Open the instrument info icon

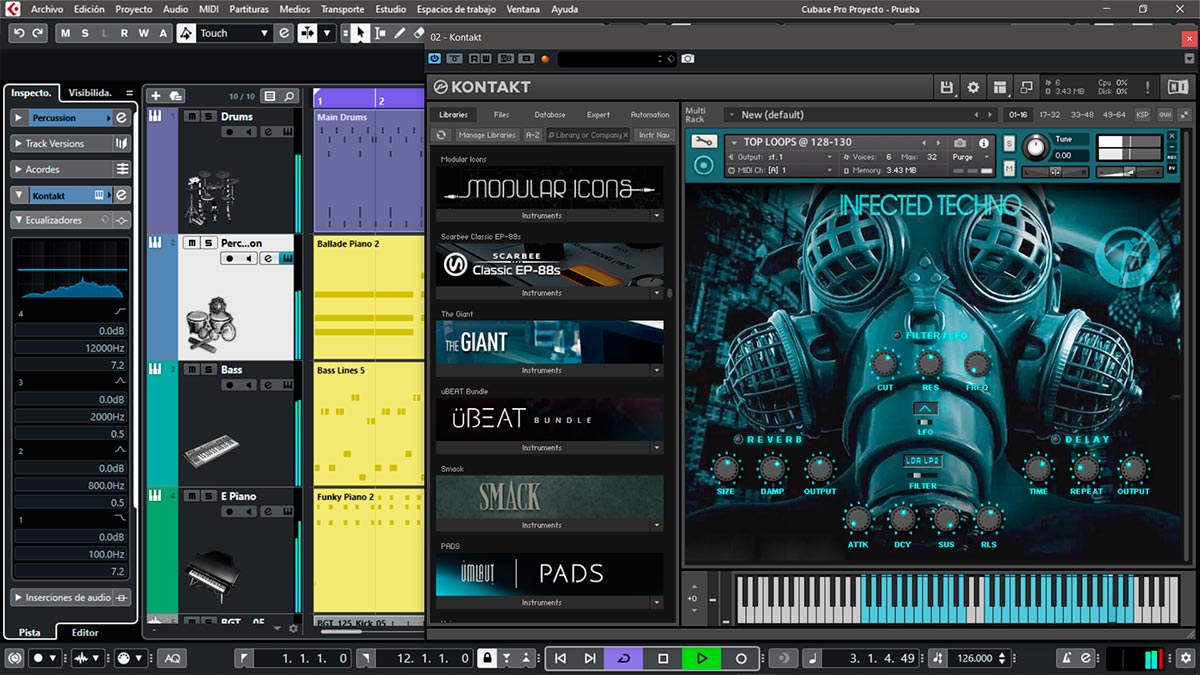click(984, 143)
